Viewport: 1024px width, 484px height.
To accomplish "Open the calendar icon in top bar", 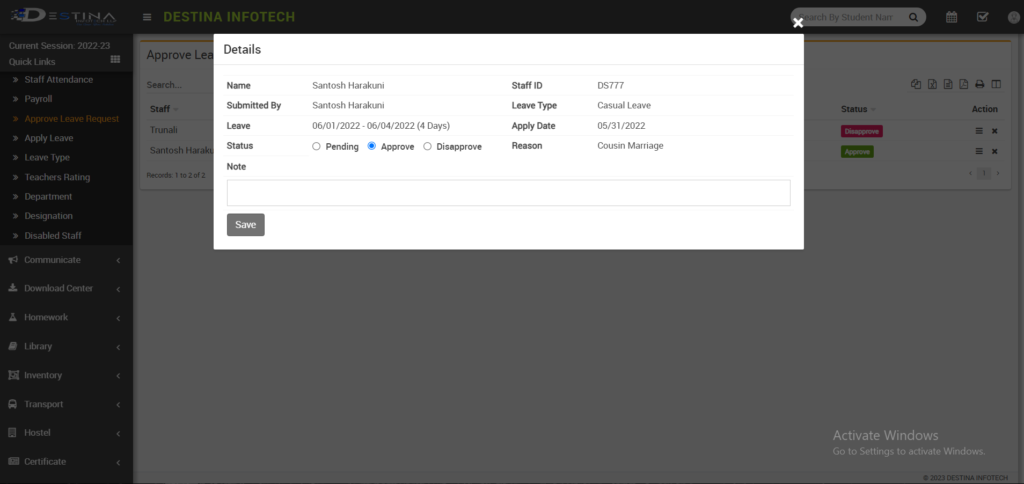I will coord(951,17).
